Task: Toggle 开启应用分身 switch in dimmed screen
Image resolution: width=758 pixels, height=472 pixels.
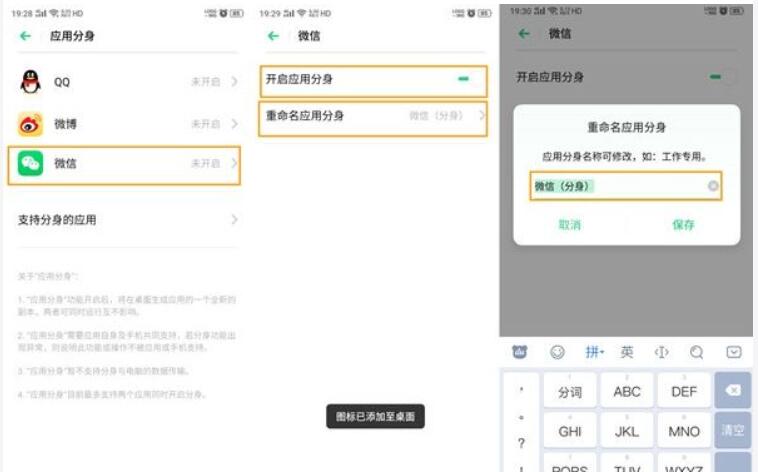Action: coord(721,77)
